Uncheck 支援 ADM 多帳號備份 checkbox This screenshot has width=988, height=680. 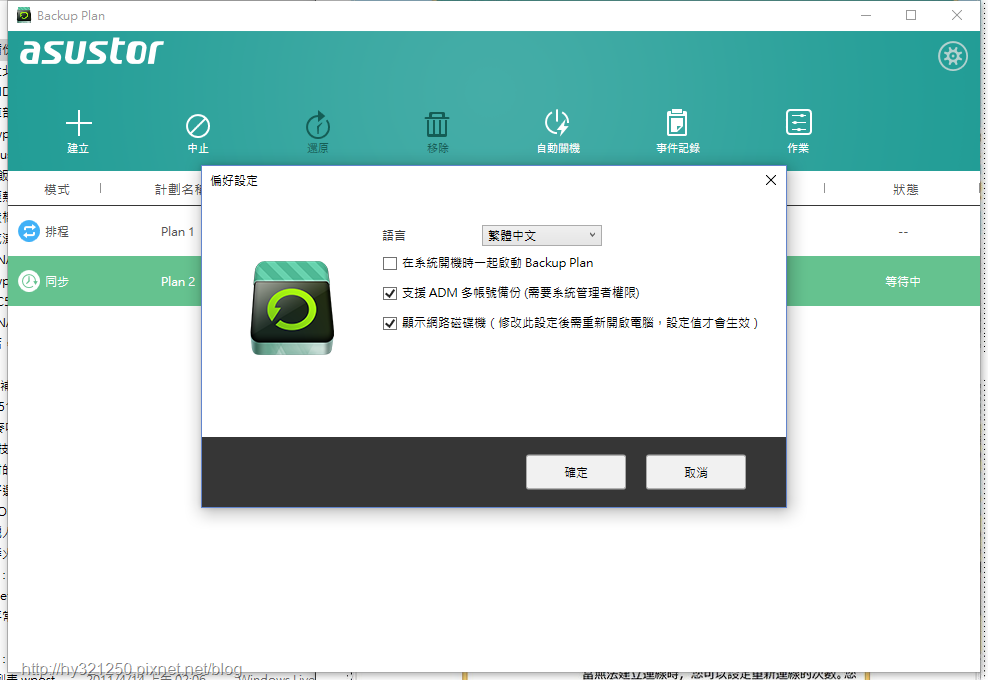[390, 293]
